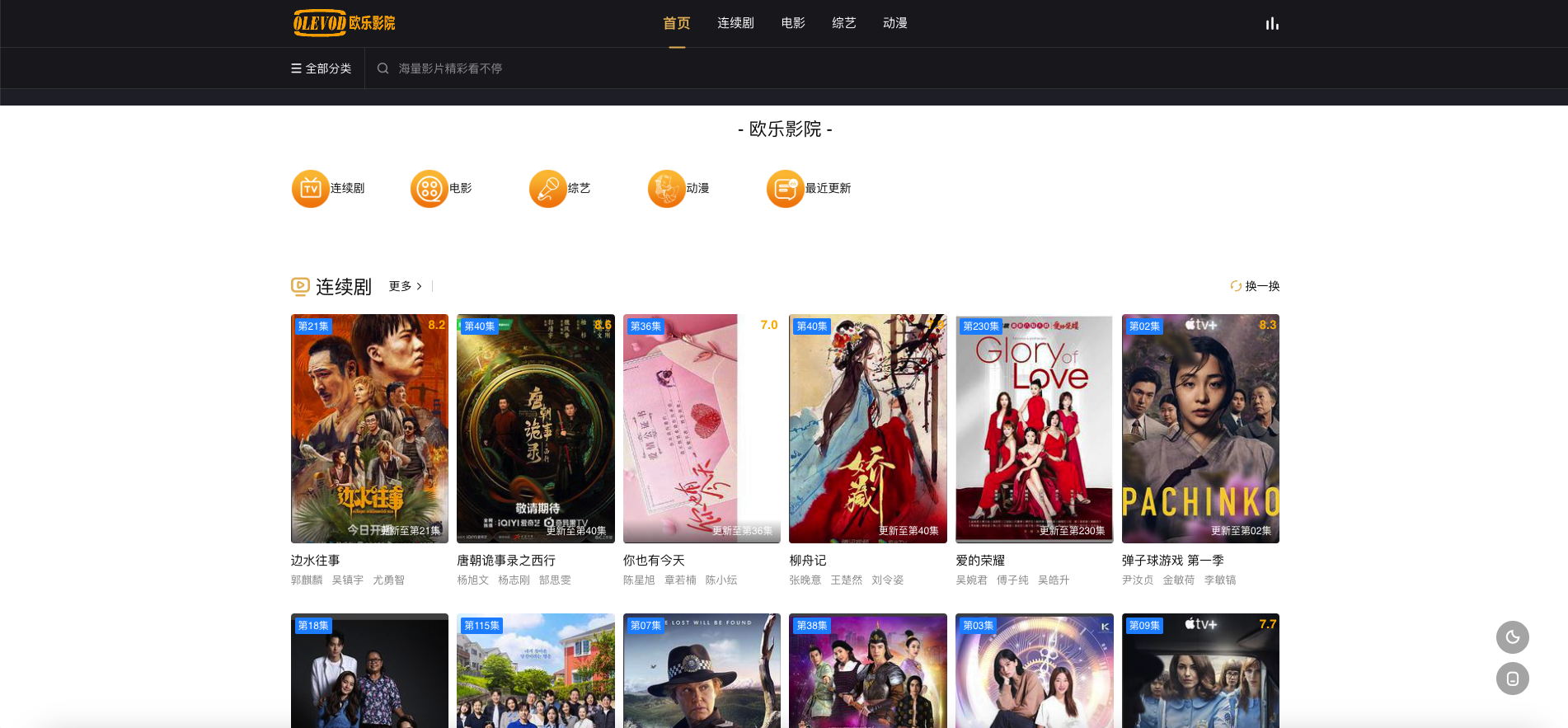Open the Glory of Love poster
Viewport: 1568px width, 728px height.
(1035, 429)
